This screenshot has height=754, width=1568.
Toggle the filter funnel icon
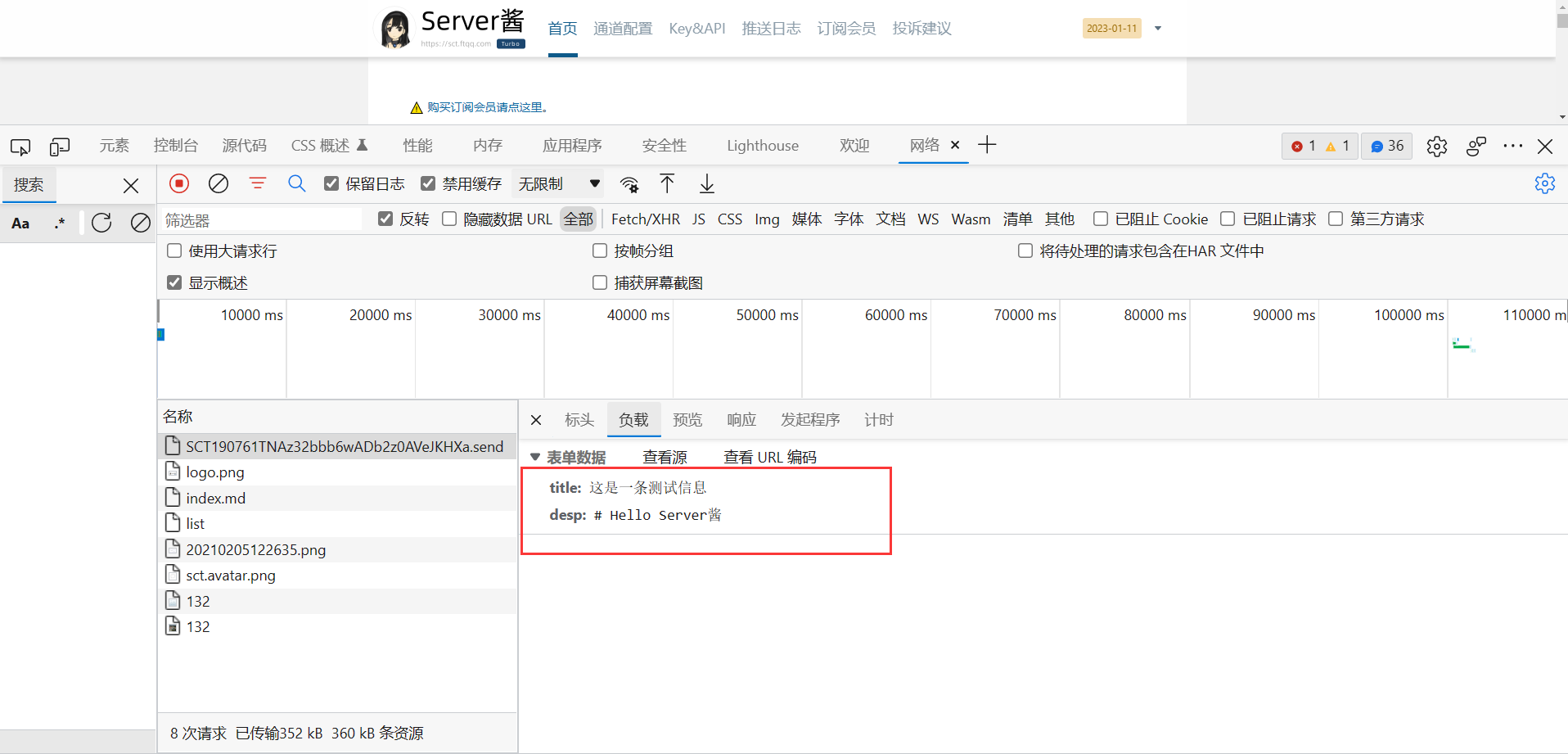tap(258, 183)
